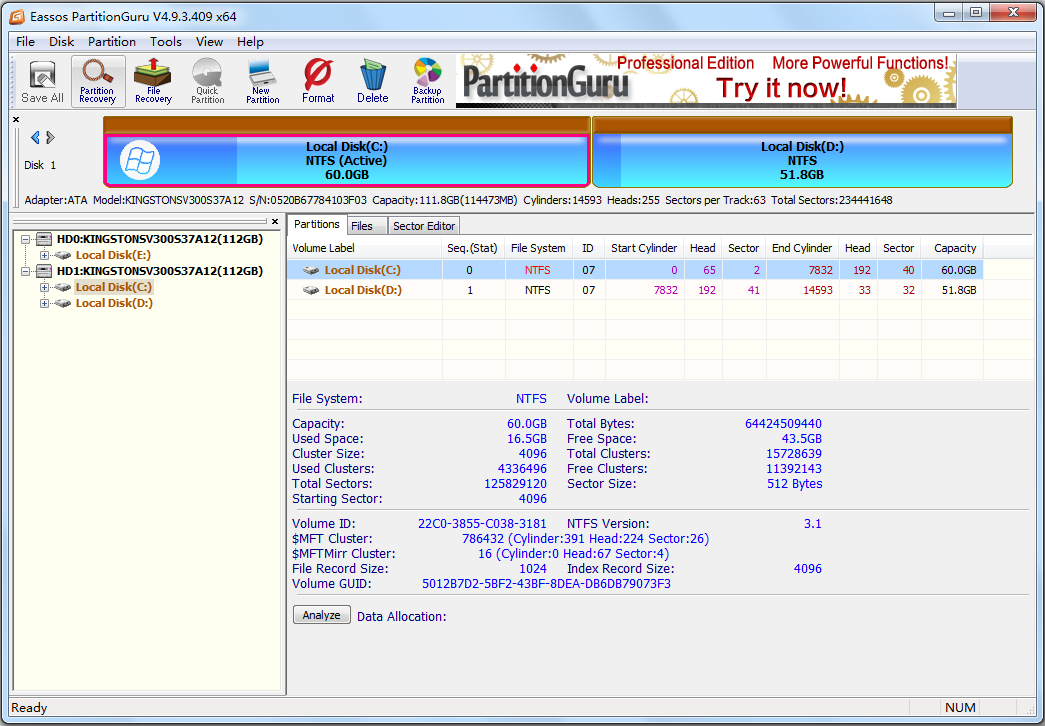Switch to the Sector Editor tab

pos(424,226)
